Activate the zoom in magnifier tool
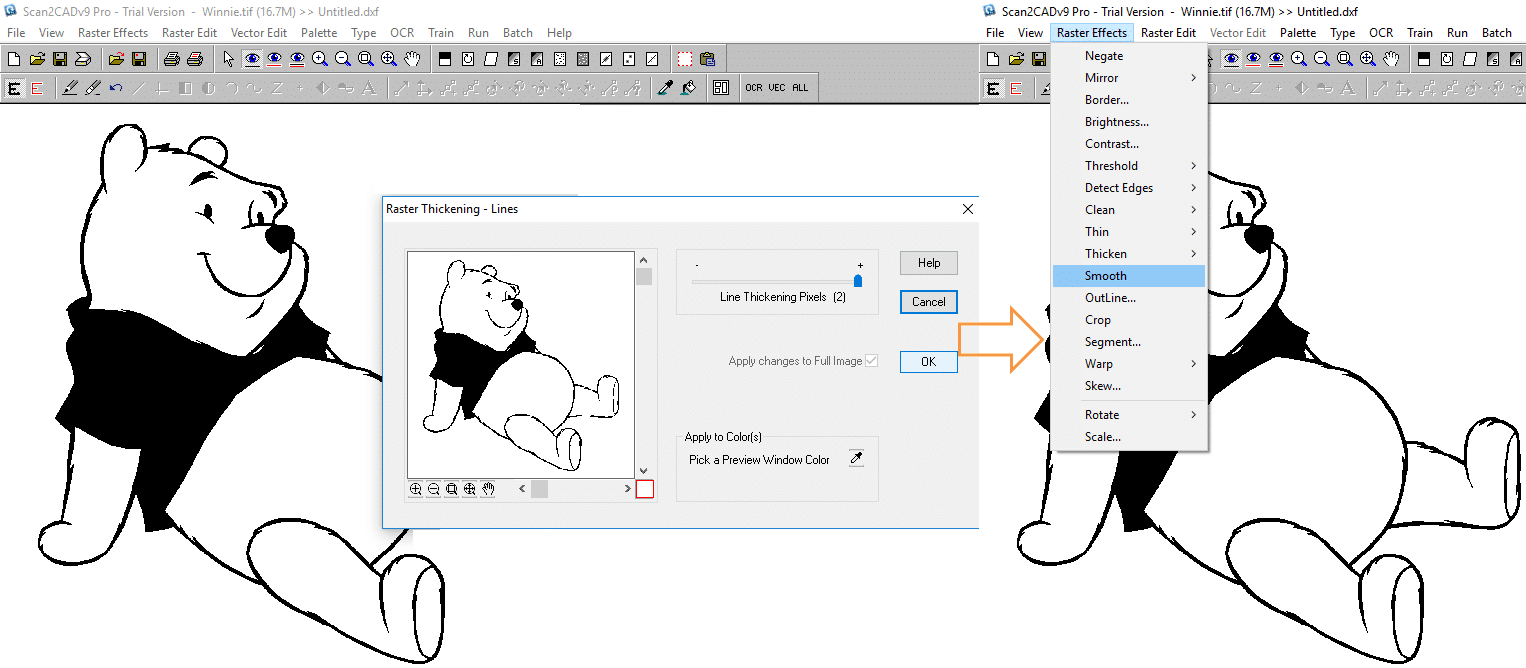Image resolution: width=1526 pixels, height=668 pixels. [x=320, y=58]
